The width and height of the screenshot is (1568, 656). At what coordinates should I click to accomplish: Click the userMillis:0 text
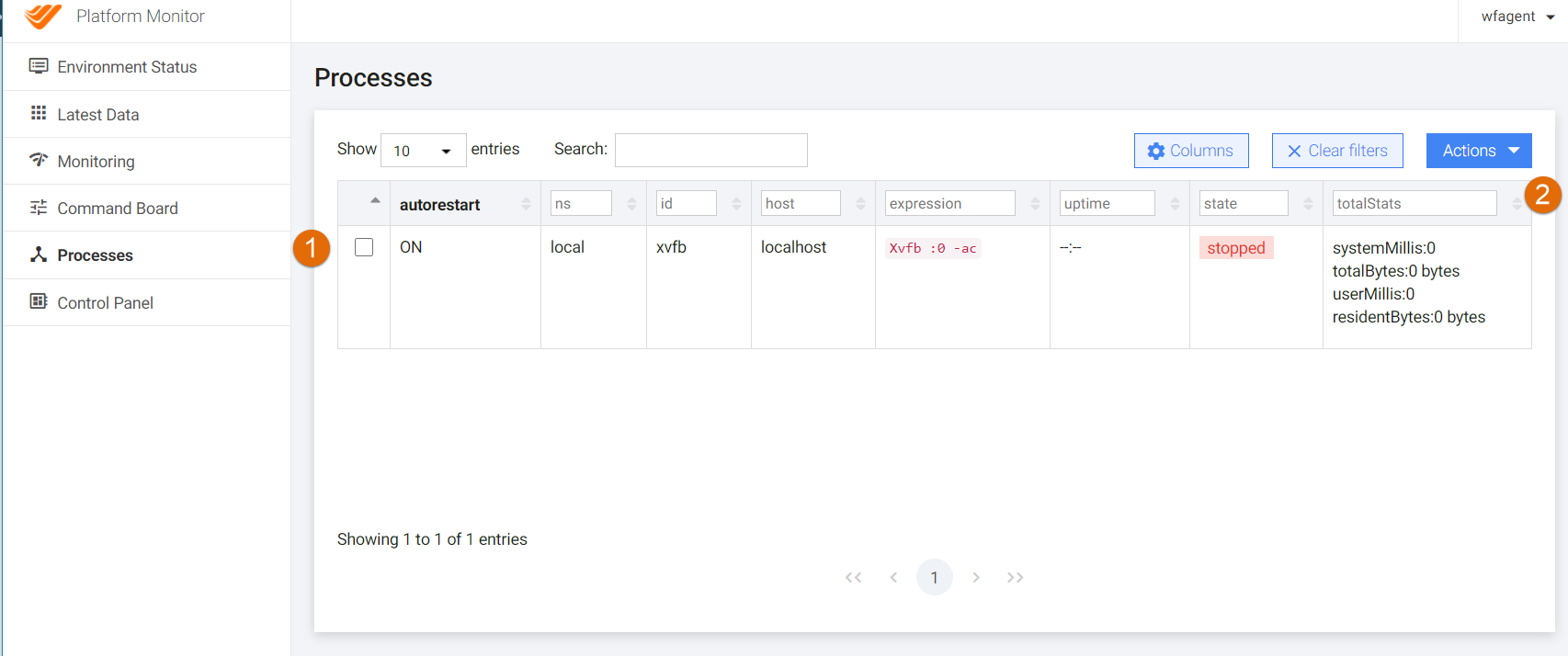point(1373,294)
